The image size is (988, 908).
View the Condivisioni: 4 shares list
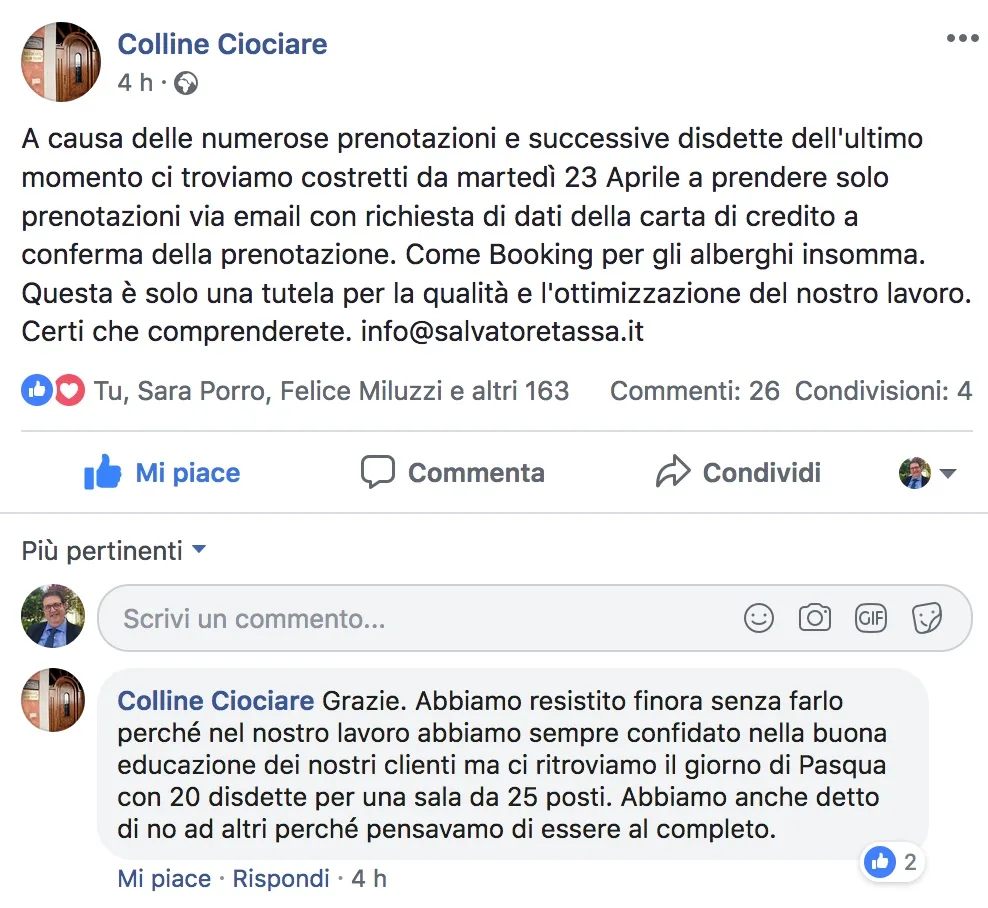tap(882, 391)
